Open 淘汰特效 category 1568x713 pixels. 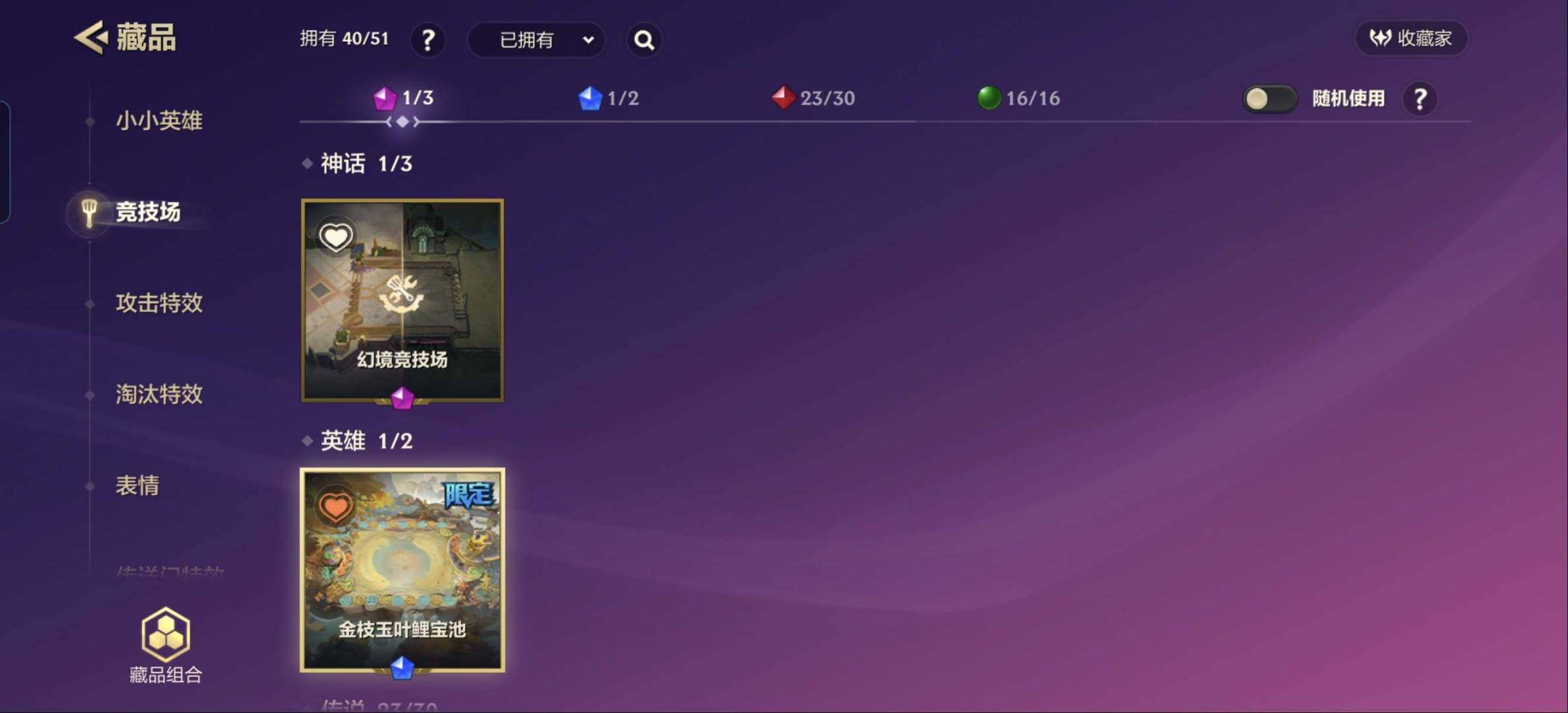tap(159, 394)
